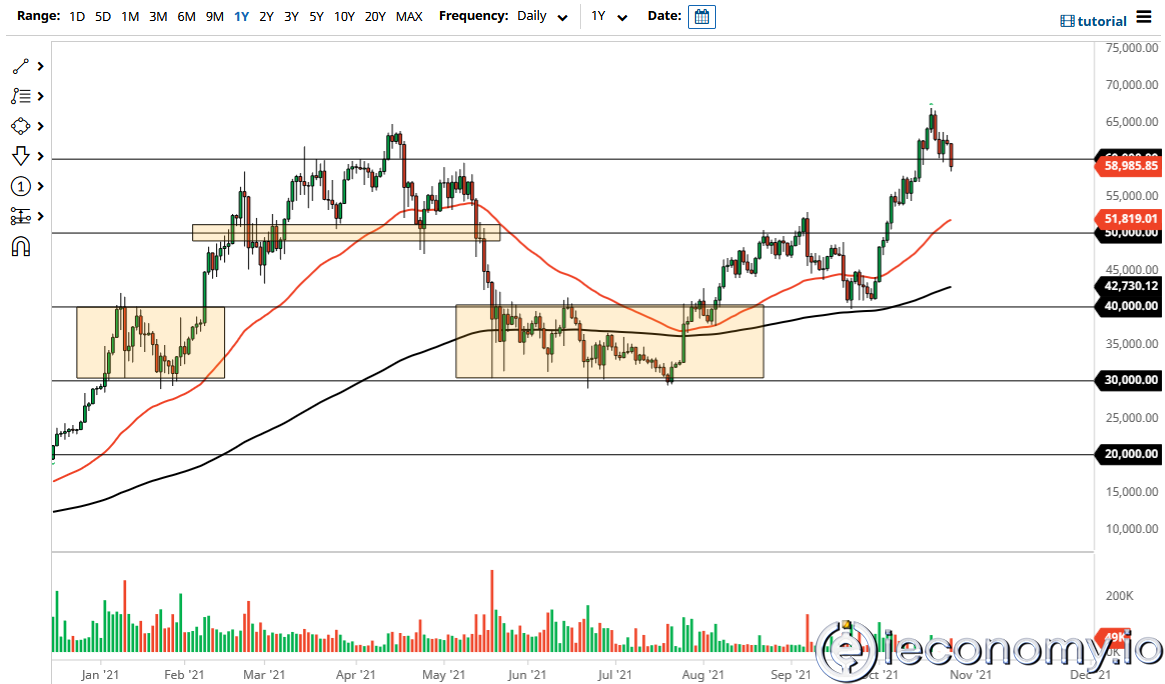
Task: Switch the range to 1D
Action: click(x=77, y=17)
